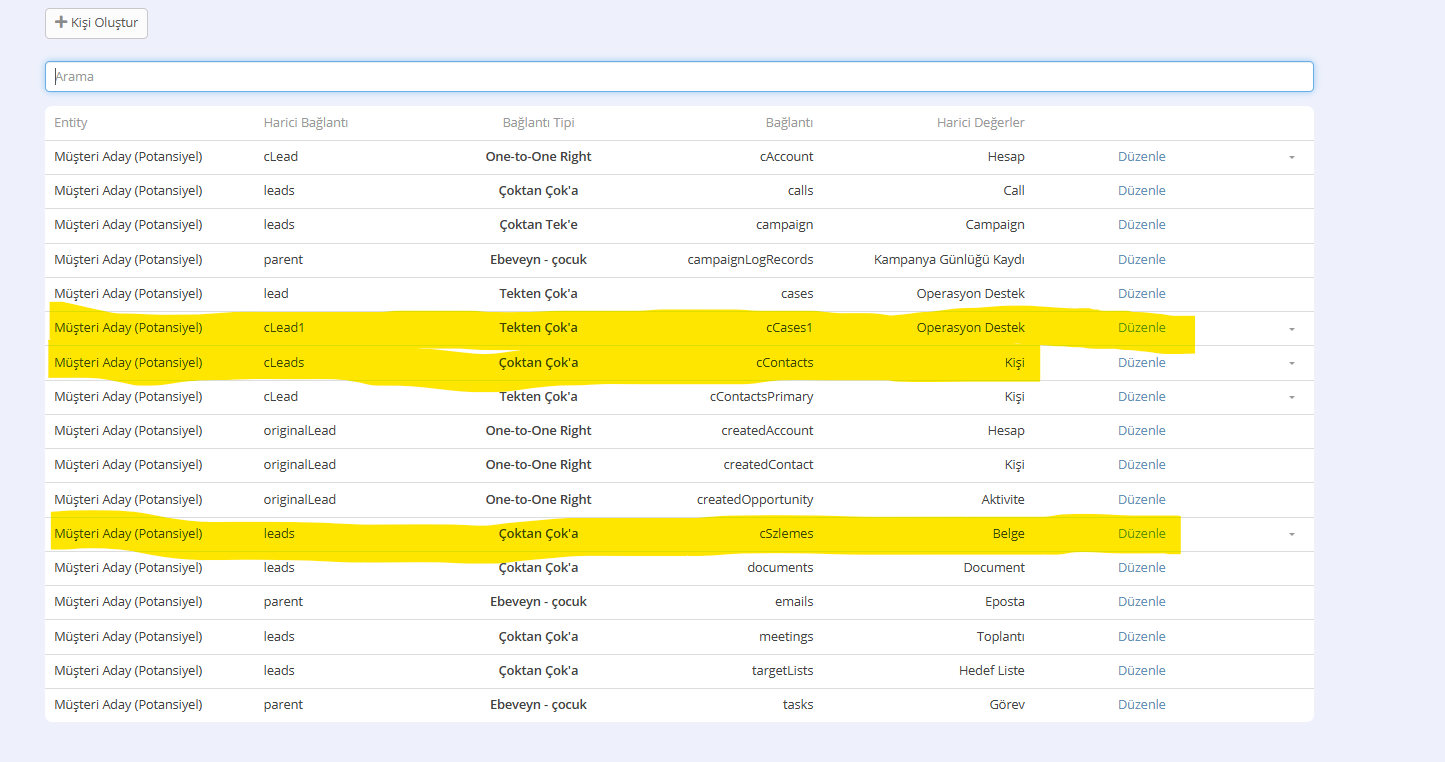Open the dropdown arrow on cSzlemes row
Viewport: 1445px width, 762px height.
(1291, 534)
